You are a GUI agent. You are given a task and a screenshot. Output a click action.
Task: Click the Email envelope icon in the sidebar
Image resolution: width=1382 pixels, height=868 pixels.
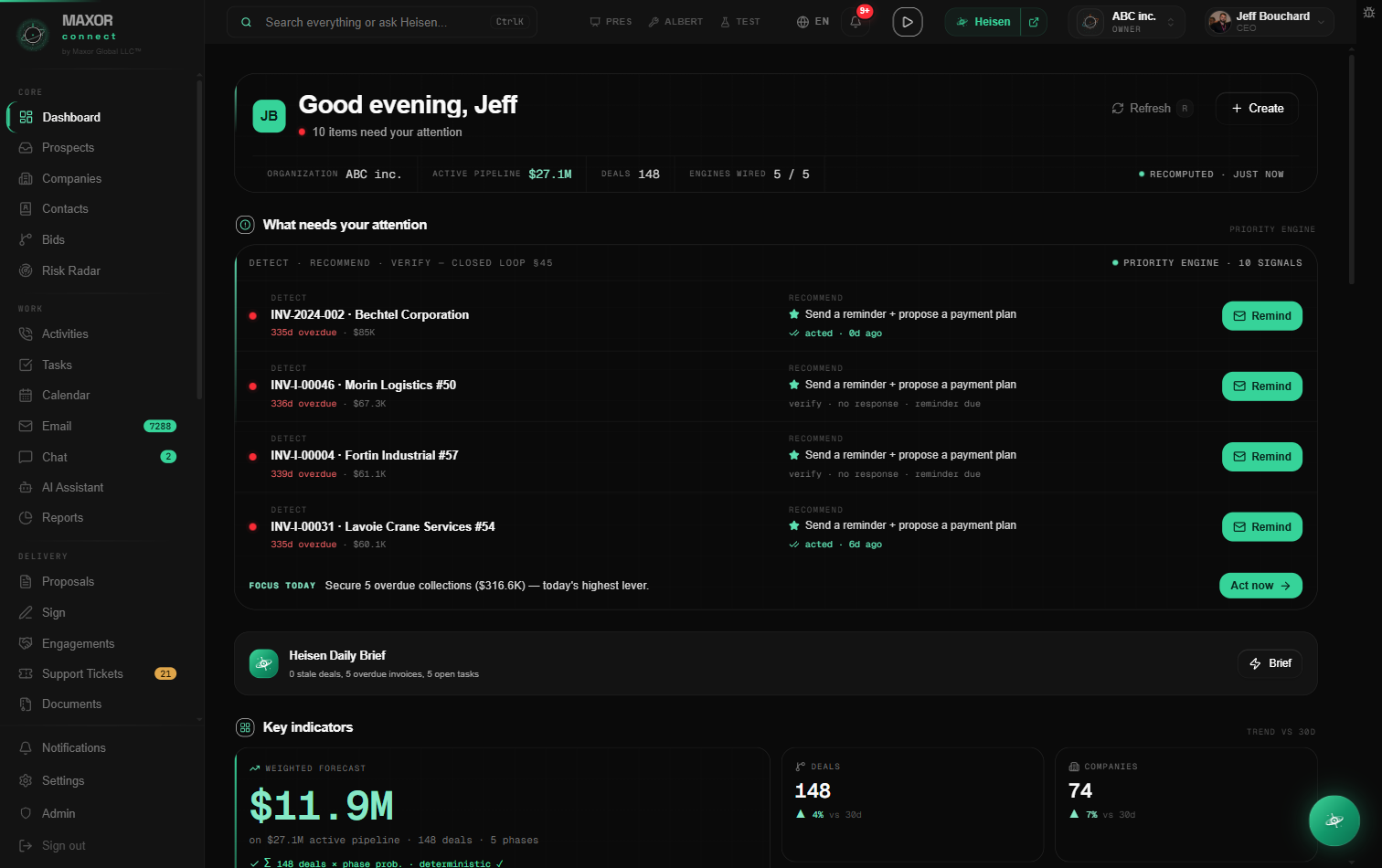point(26,426)
